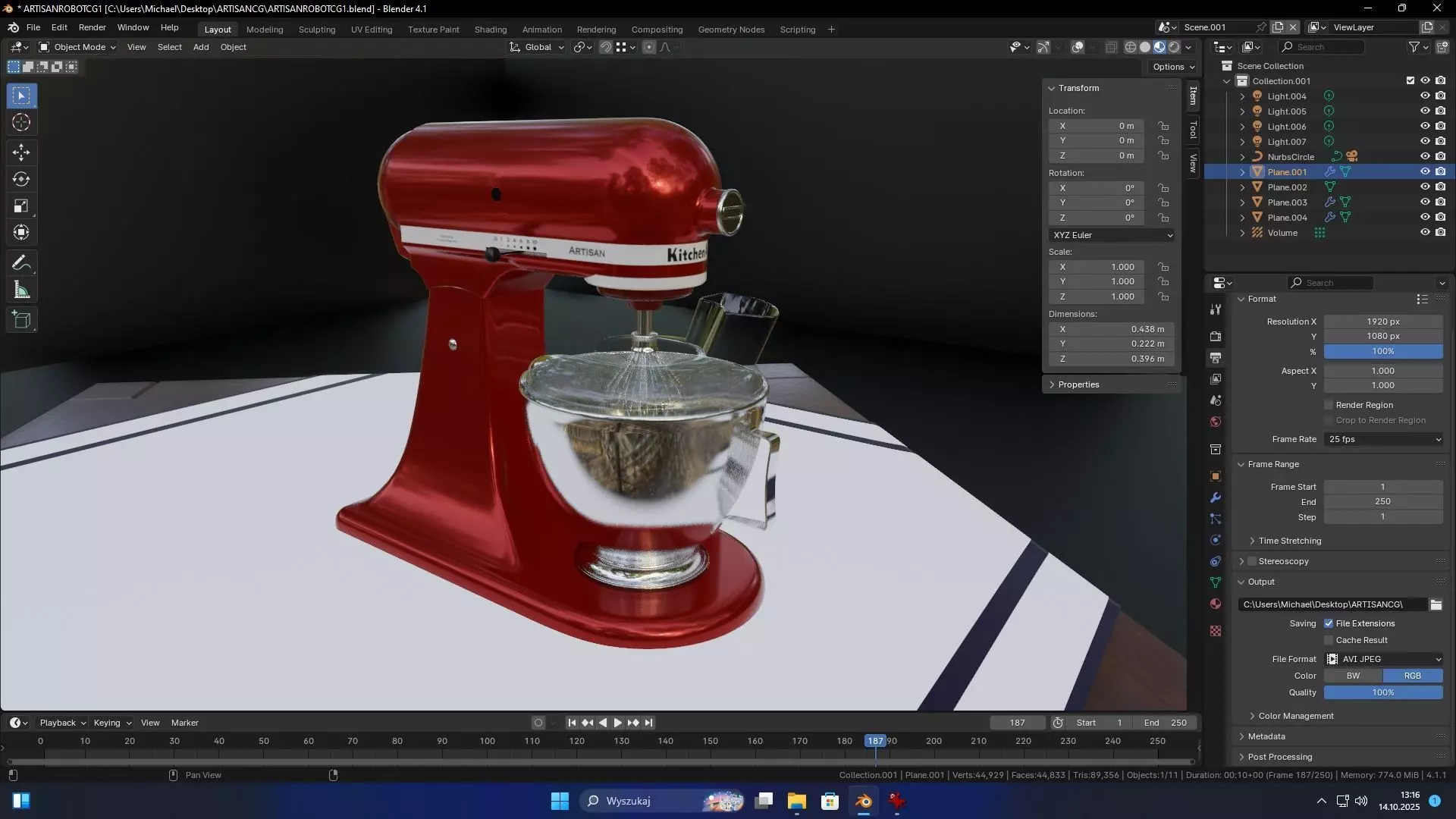Activate the 3D Cursor tool
Screen dimensions: 1456x819
pyautogui.click(x=21, y=123)
